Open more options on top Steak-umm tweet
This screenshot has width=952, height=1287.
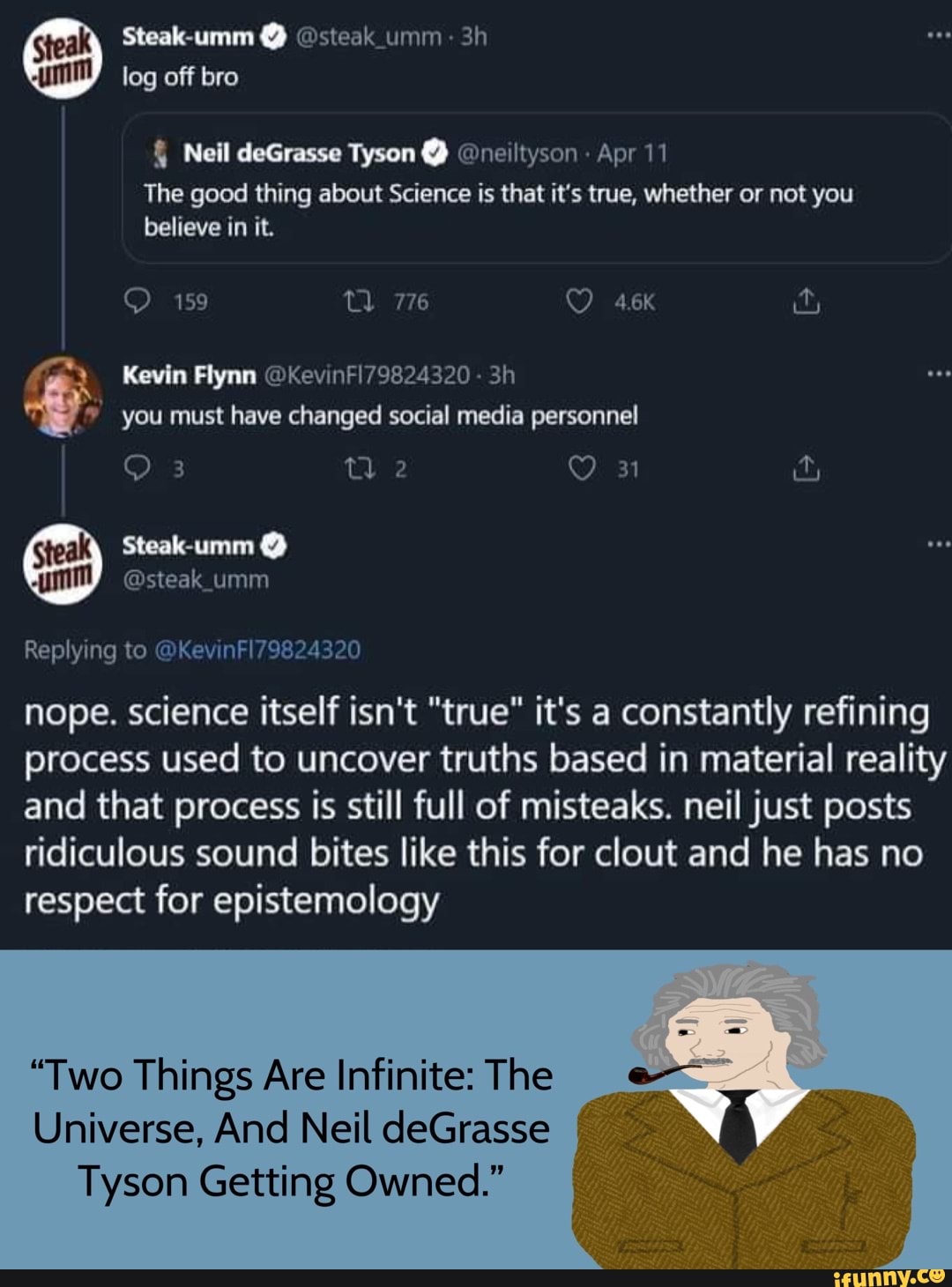938,36
